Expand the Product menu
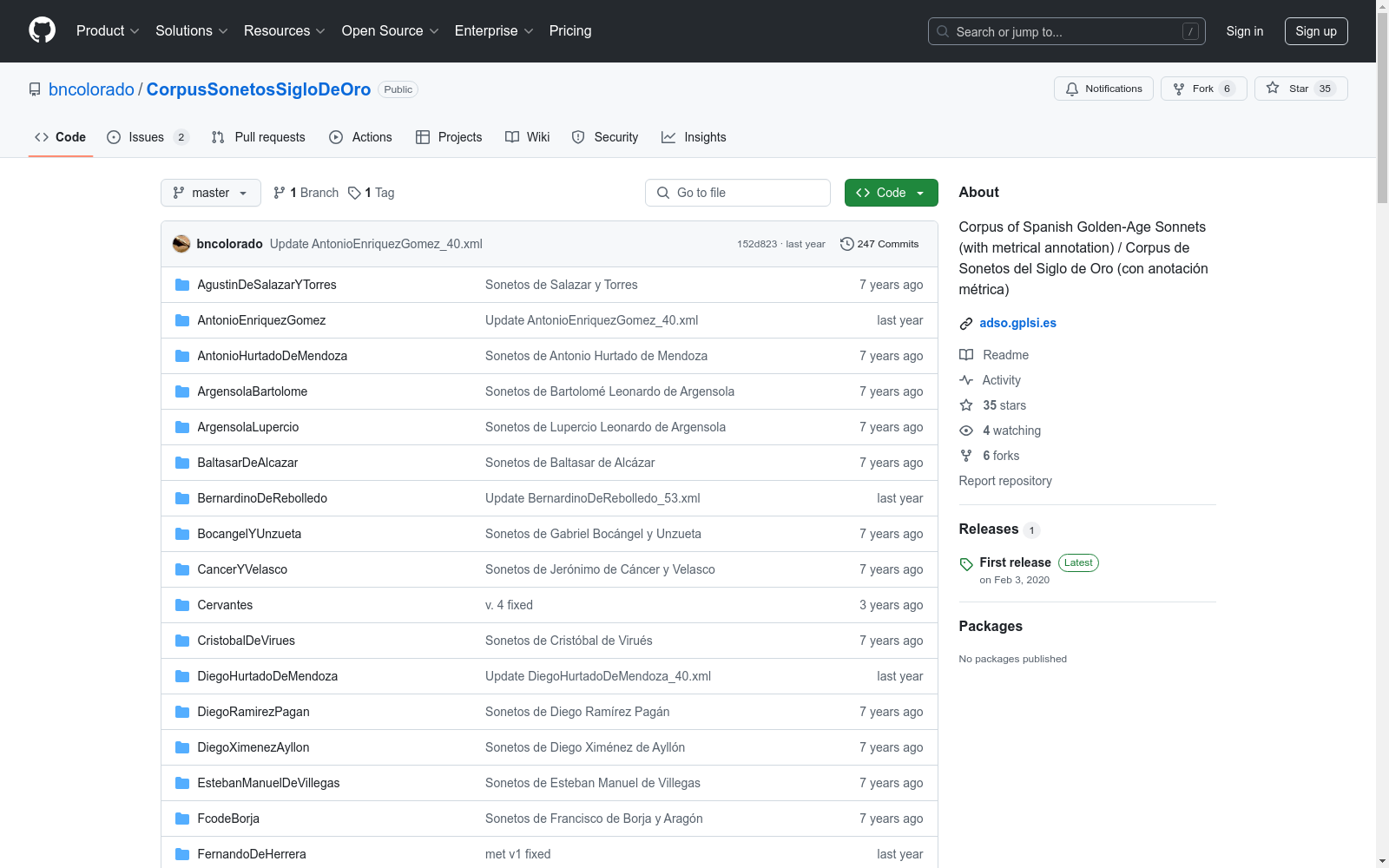 pos(108,31)
